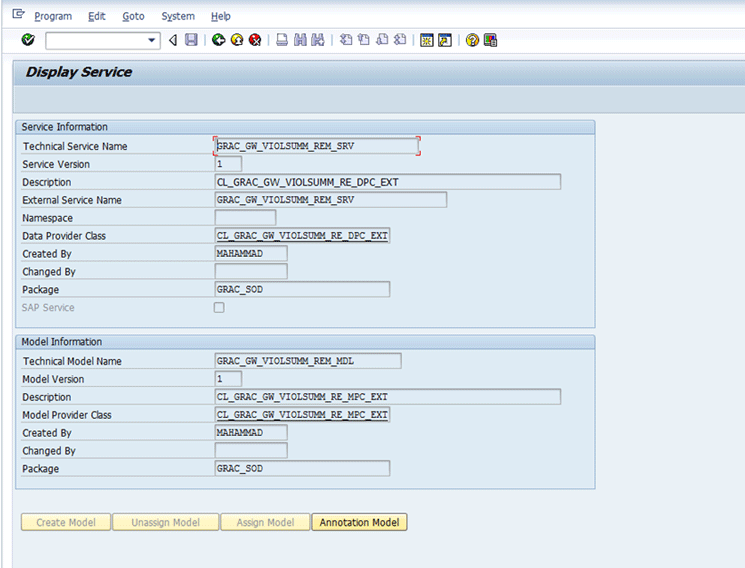Open the Goto menu
This screenshot has height=568, width=745.
133,16
